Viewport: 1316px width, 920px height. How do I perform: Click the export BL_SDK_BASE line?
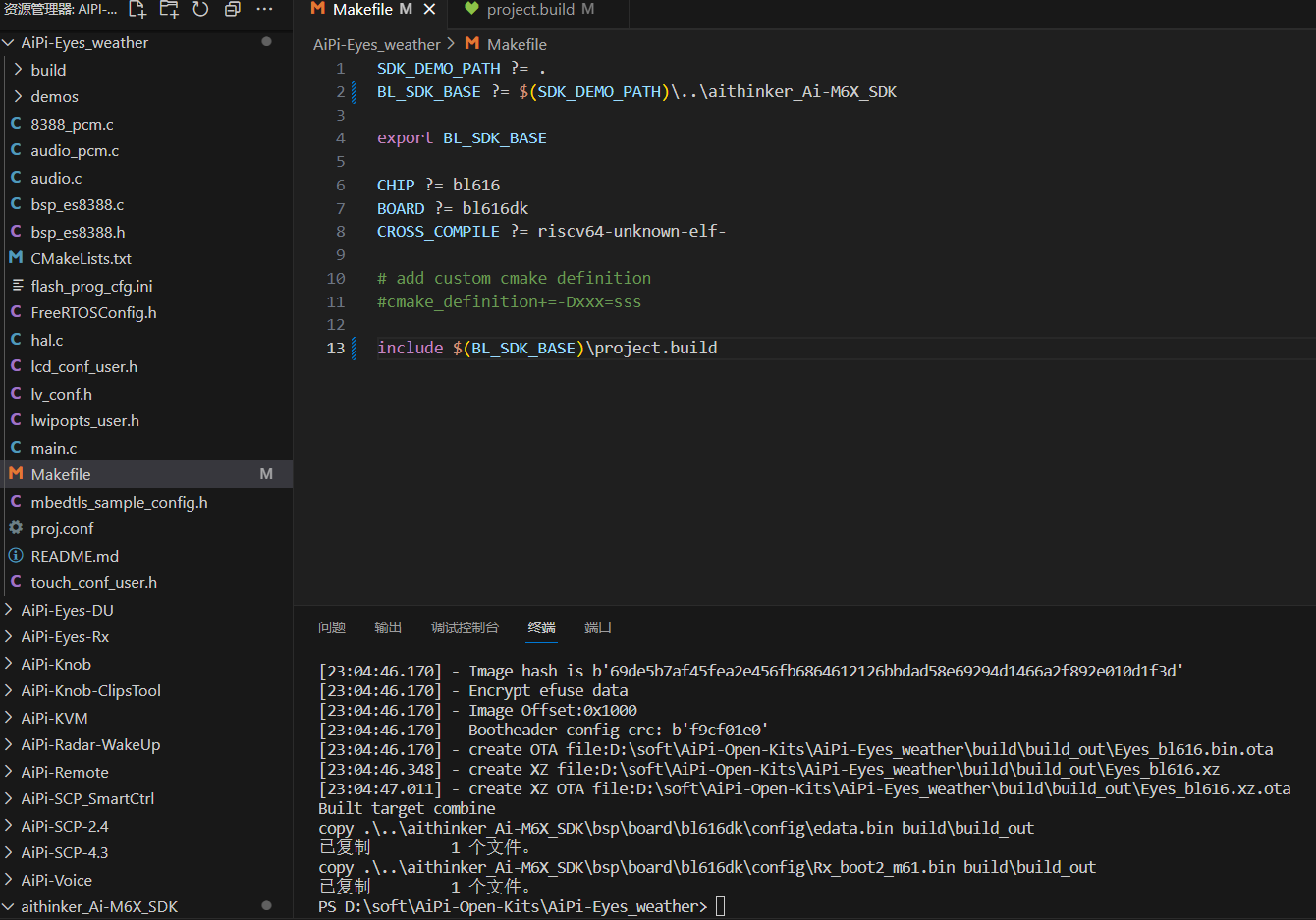pyautogui.click(x=462, y=138)
